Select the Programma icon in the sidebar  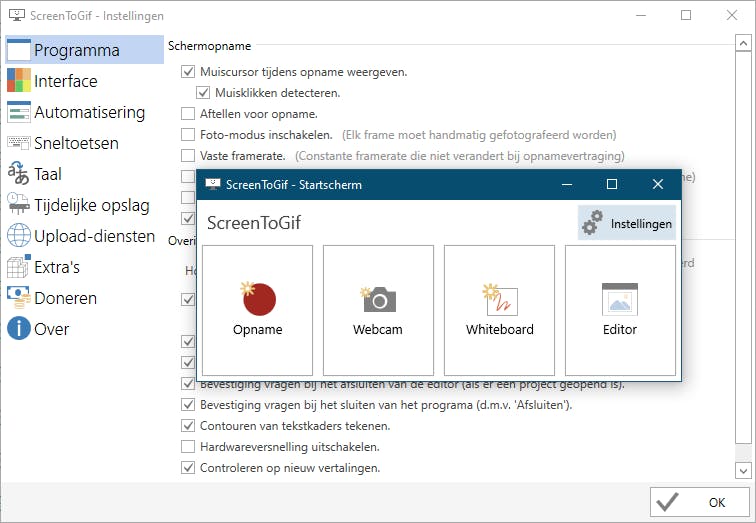(19, 50)
